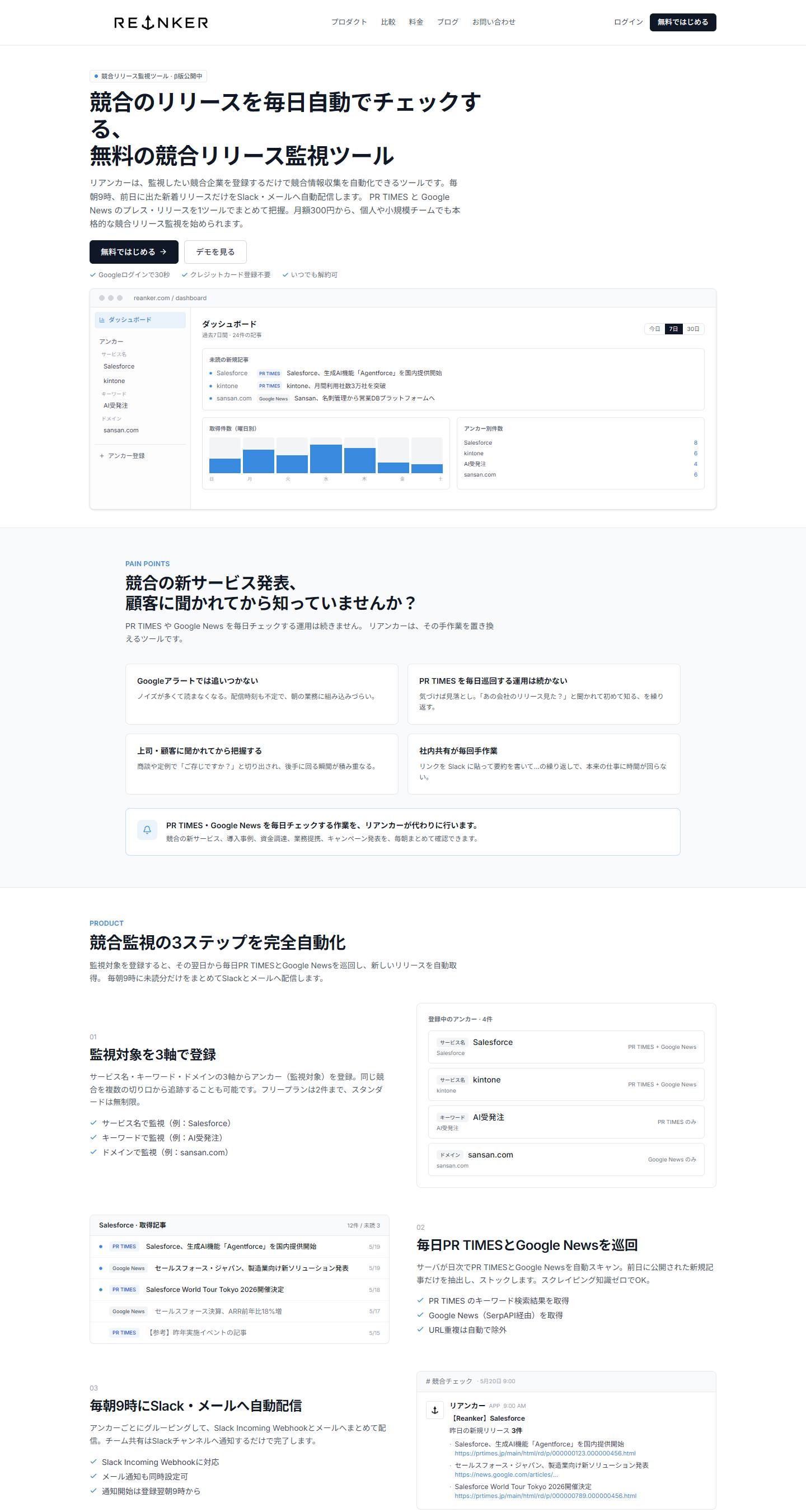Open 製造業向け新ソリューション発表 article dated 5/19
This screenshot has height=1512, width=806.
coord(240,1268)
